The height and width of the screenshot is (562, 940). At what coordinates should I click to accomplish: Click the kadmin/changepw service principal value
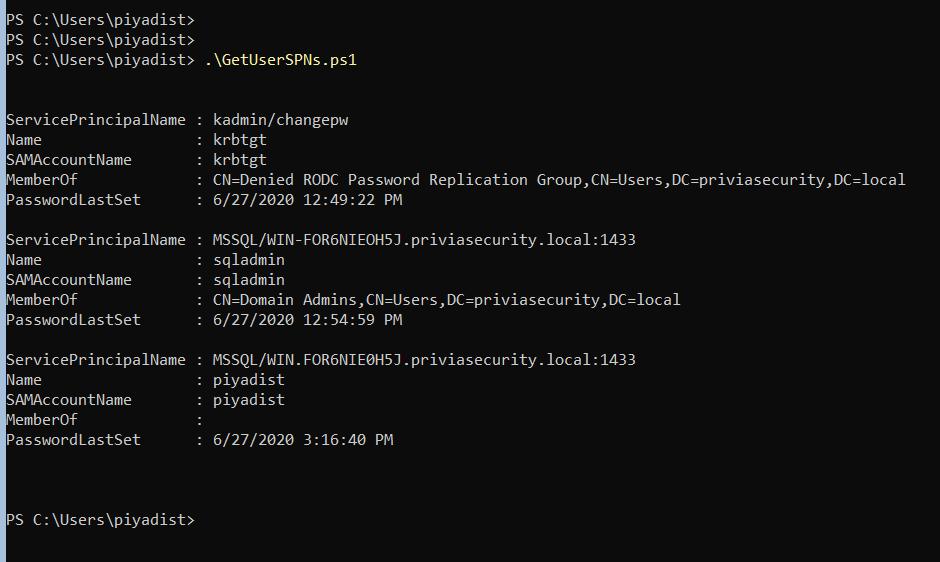coord(281,120)
